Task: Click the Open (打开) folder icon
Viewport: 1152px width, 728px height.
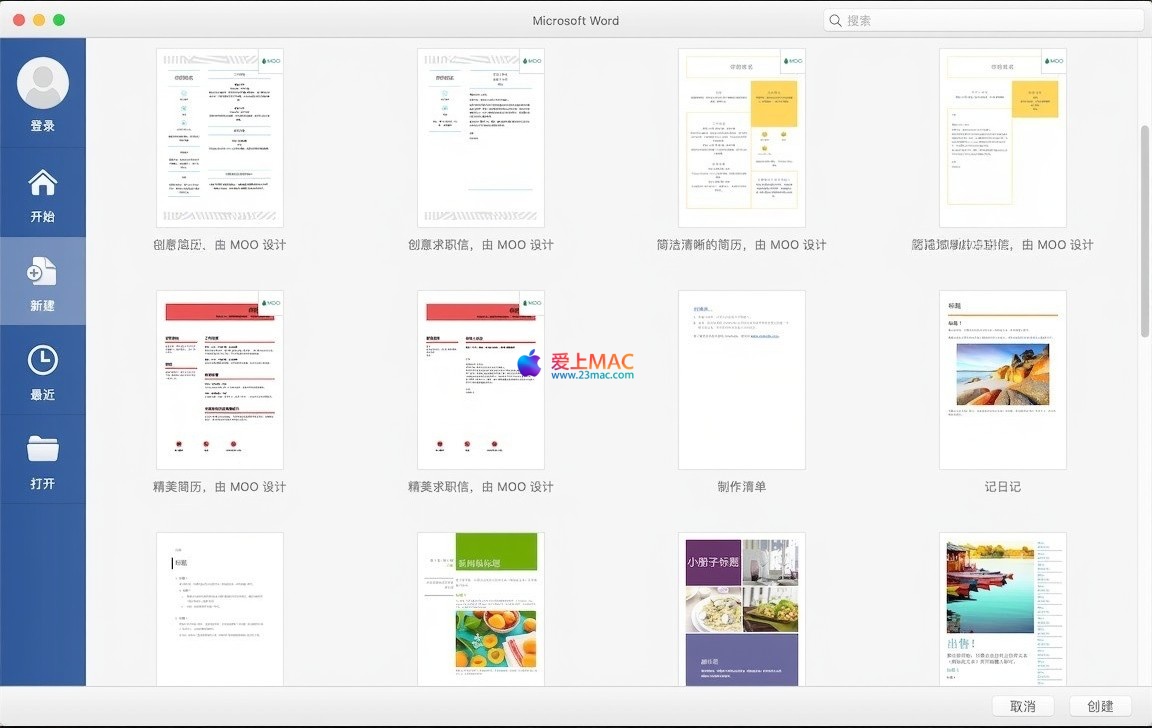Action: 43,450
